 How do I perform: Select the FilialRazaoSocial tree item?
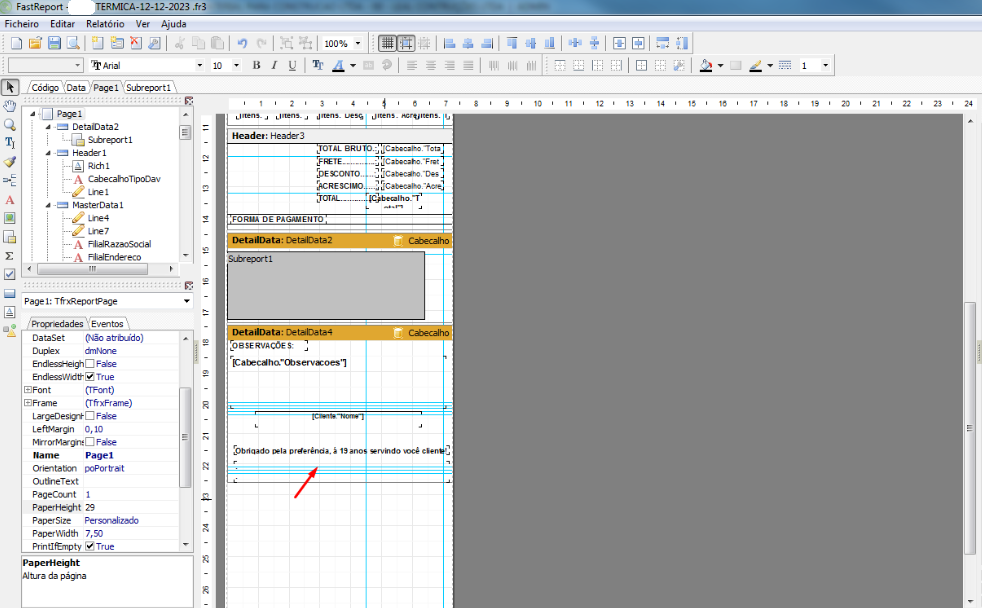coord(119,244)
